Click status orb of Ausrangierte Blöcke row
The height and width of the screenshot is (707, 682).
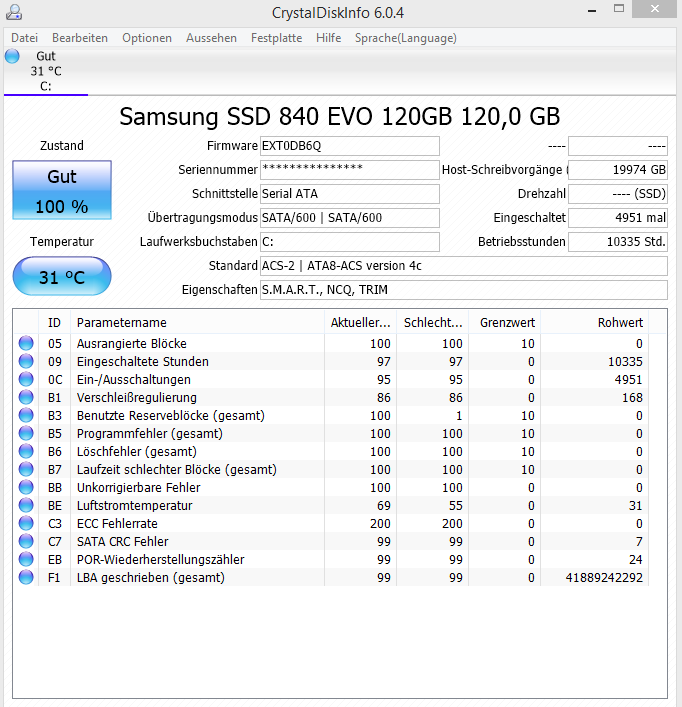coord(26,343)
